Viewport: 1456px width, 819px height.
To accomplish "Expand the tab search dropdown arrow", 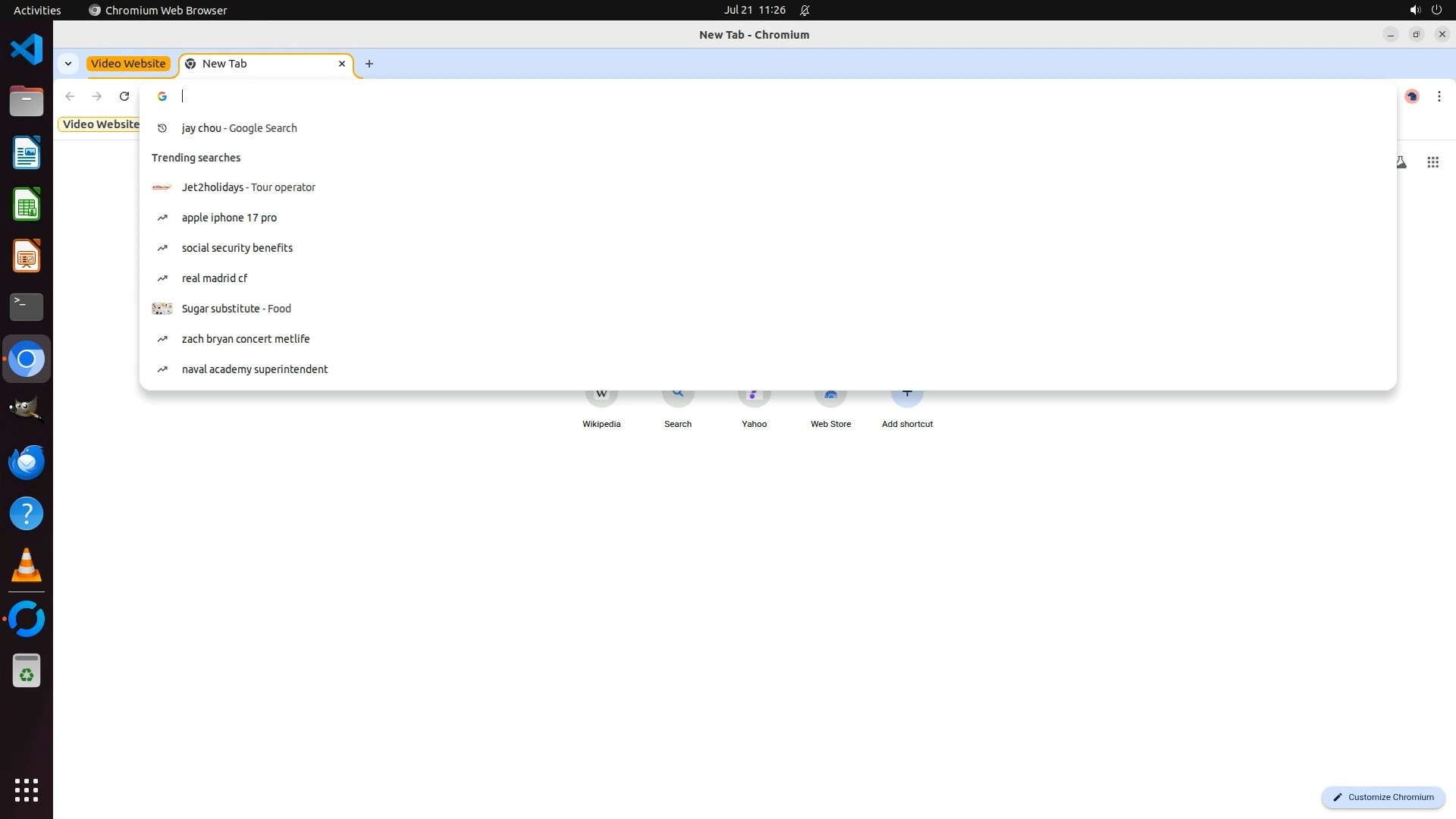I will click(x=68, y=64).
